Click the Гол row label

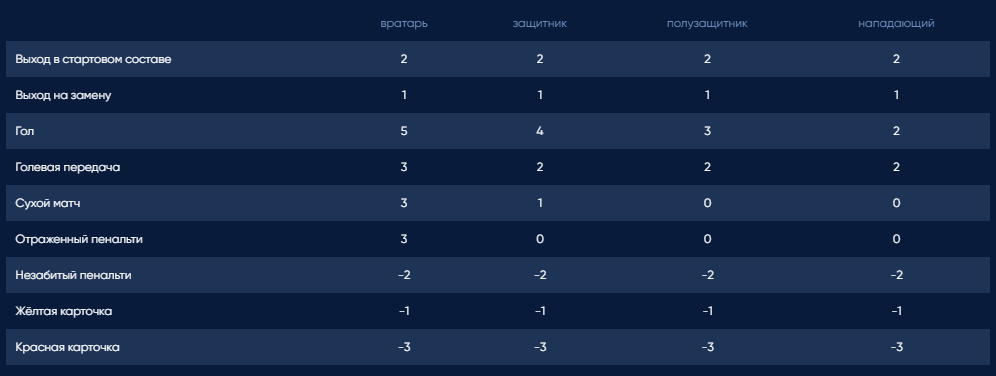pos(25,131)
